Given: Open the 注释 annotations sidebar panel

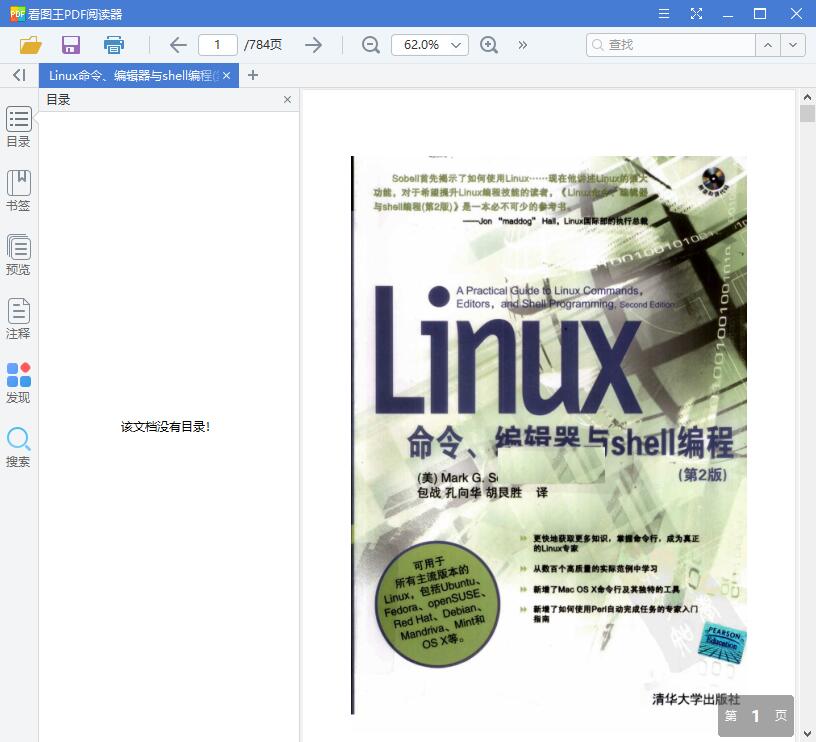Looking at the screenshot, I should tap(19, 319).
